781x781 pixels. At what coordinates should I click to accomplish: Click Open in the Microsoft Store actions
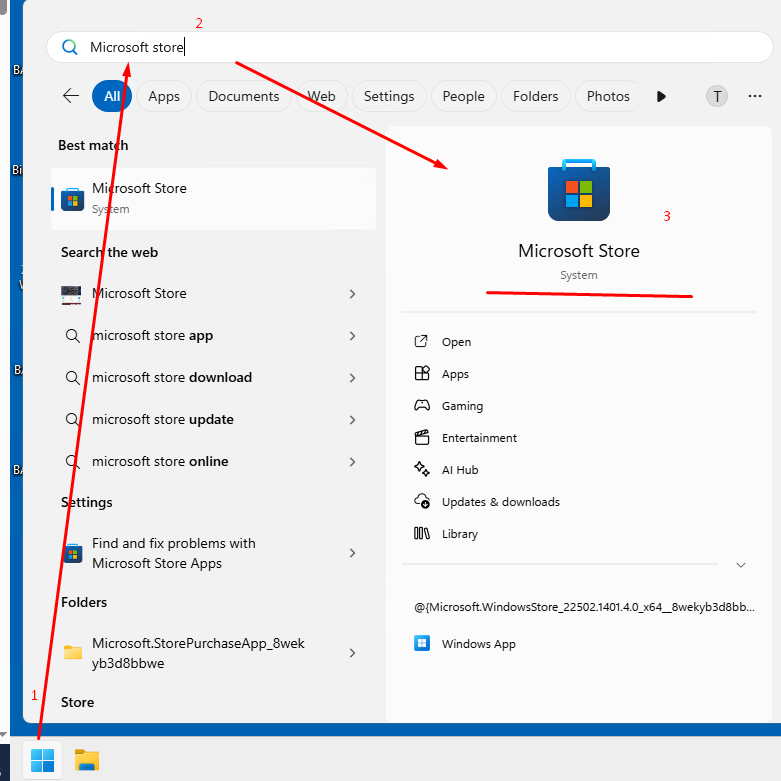(456, 342)
